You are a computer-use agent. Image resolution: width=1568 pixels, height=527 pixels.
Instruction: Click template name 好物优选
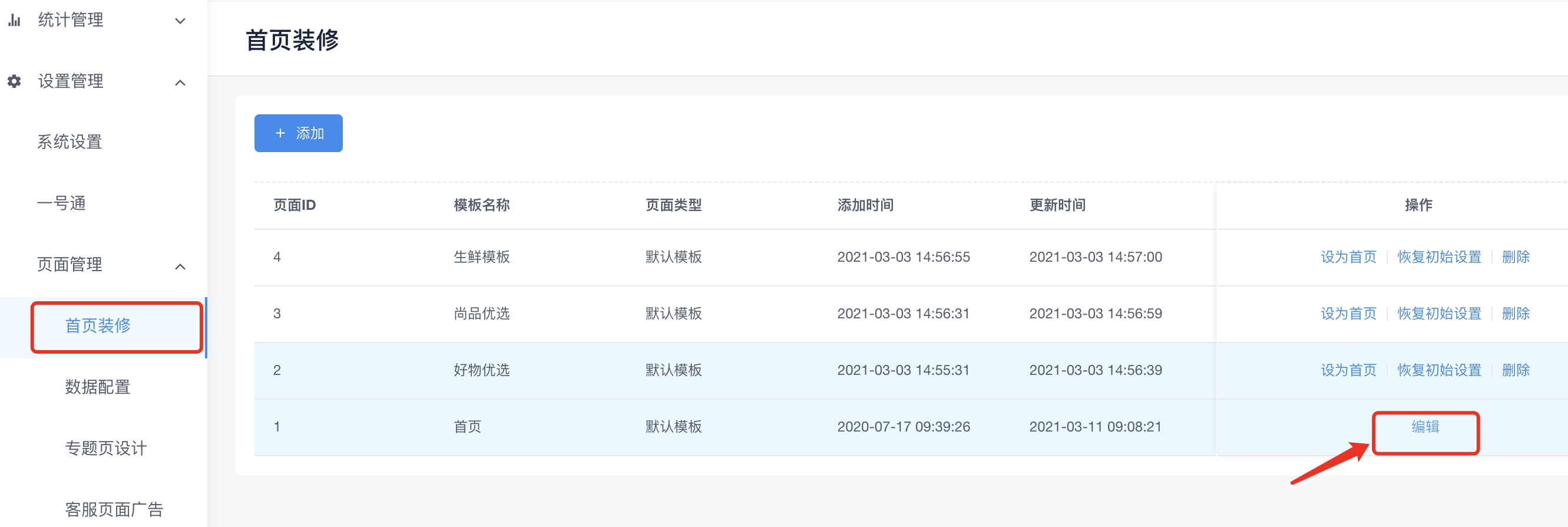[x=481, y=370]
